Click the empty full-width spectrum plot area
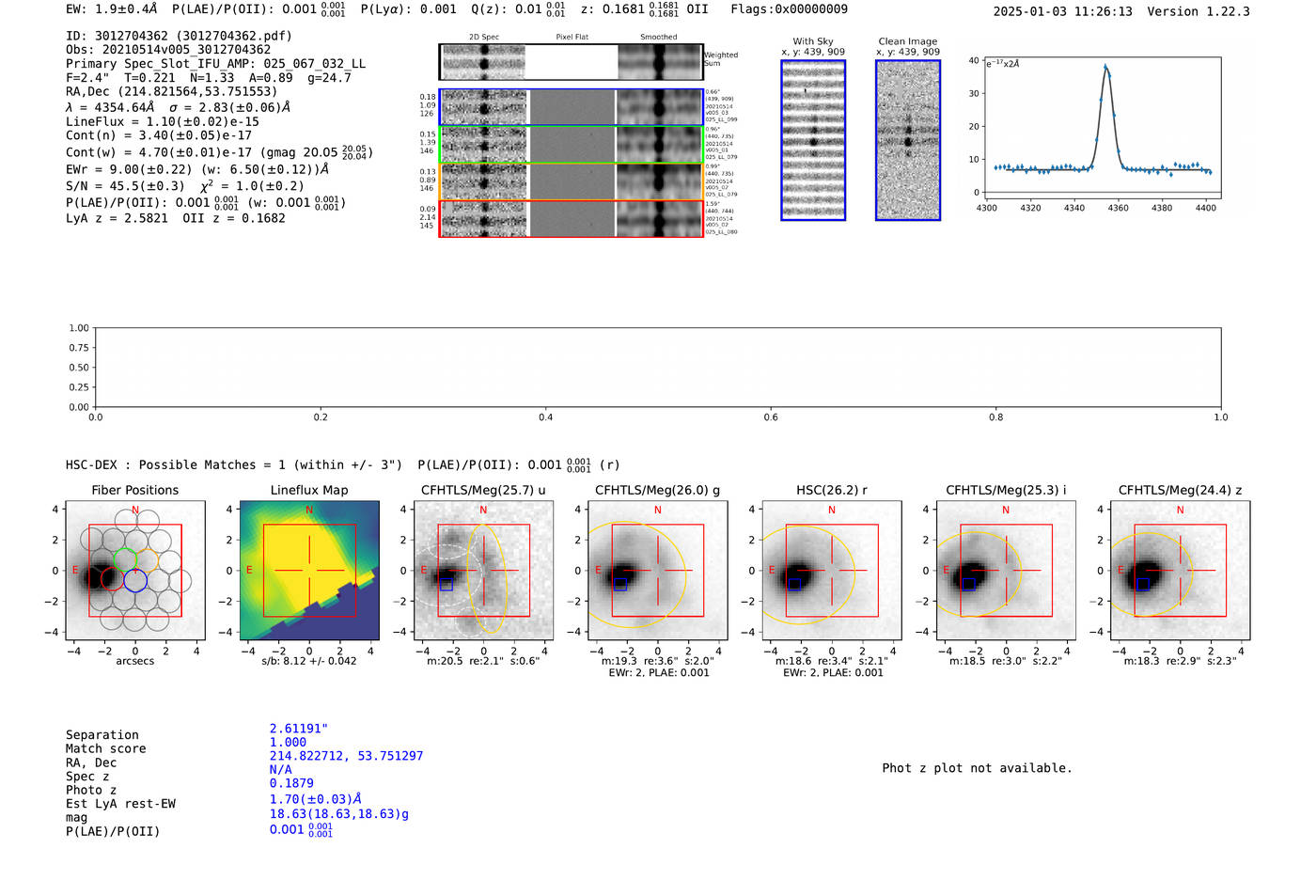Screen dimensions: 1316x896 658,368
